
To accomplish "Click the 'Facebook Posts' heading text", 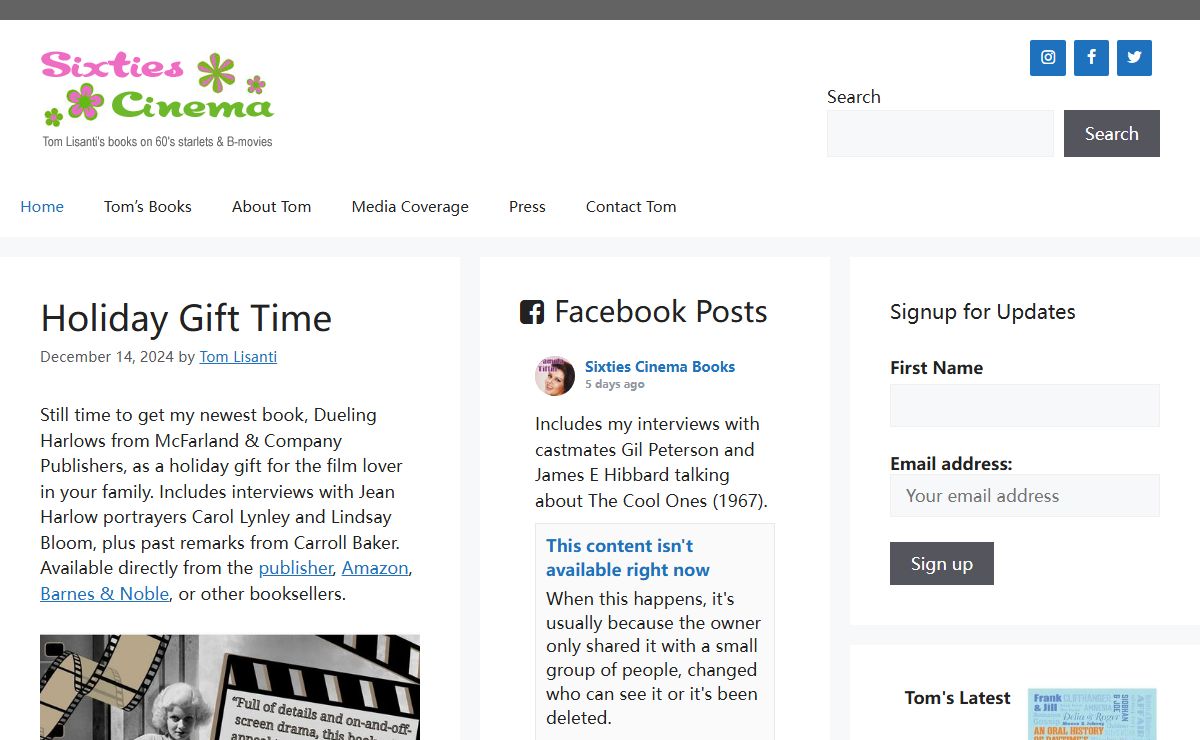I will pyautogui.click(x=661, y=312).
